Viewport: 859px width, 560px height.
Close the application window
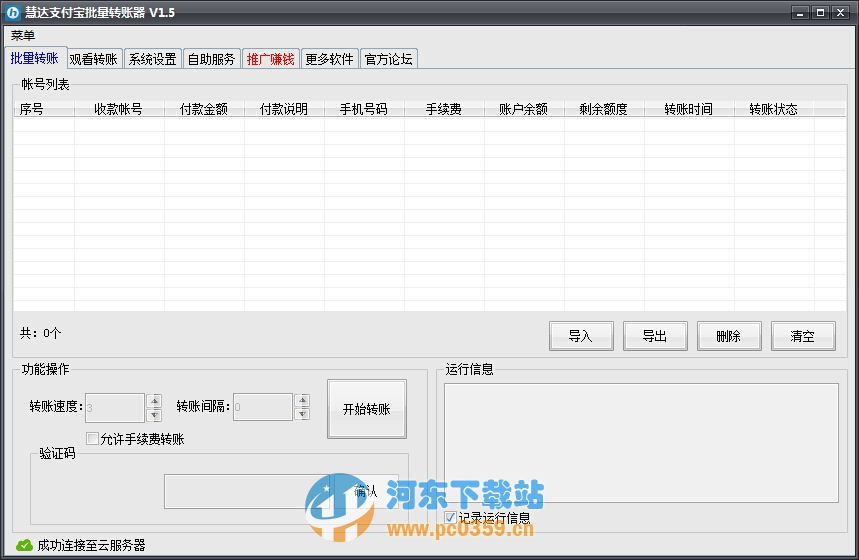click(x=840, y=13)
